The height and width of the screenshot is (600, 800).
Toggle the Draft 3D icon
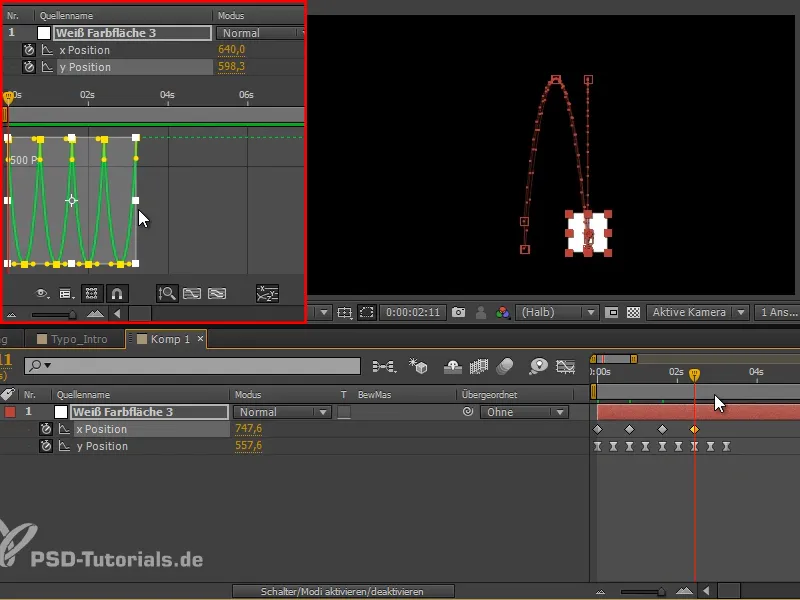(x=418, y=366)
